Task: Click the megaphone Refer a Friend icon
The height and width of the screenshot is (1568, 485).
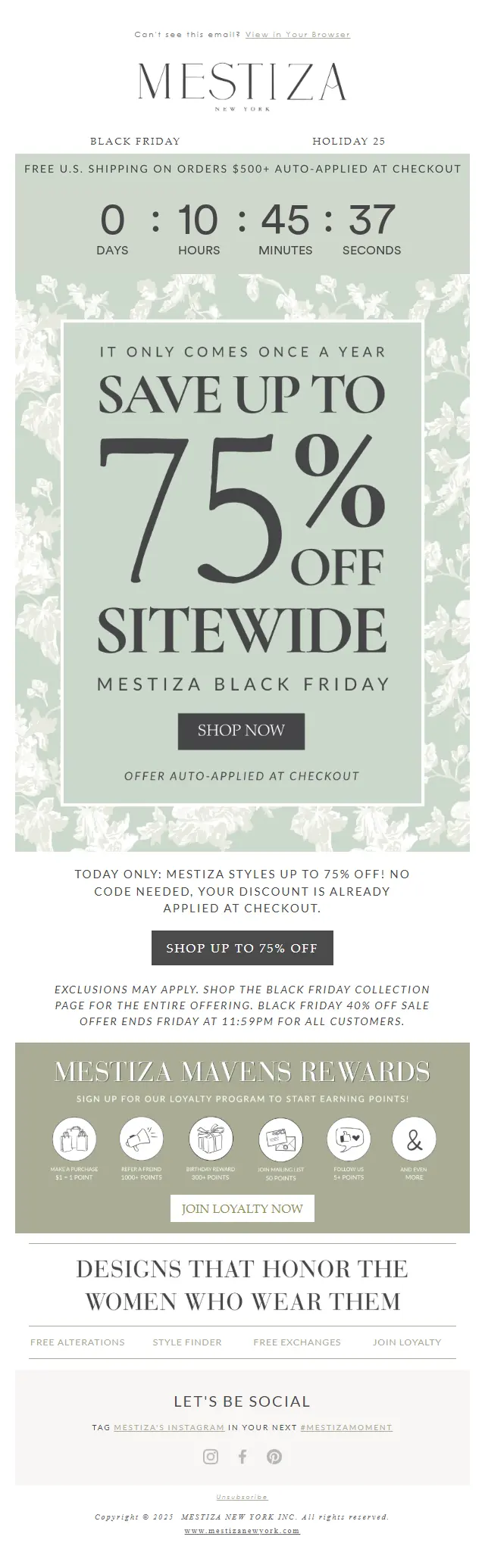Action: tap(142, 1139)
